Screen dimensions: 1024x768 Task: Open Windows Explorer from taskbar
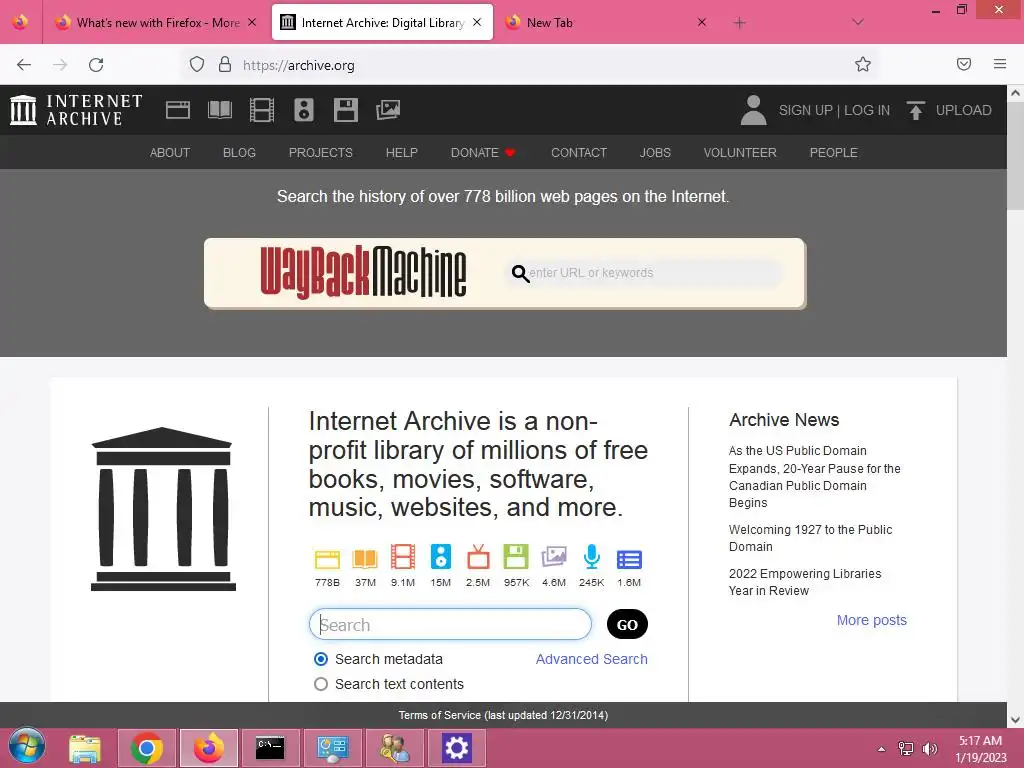pos(85,748)
